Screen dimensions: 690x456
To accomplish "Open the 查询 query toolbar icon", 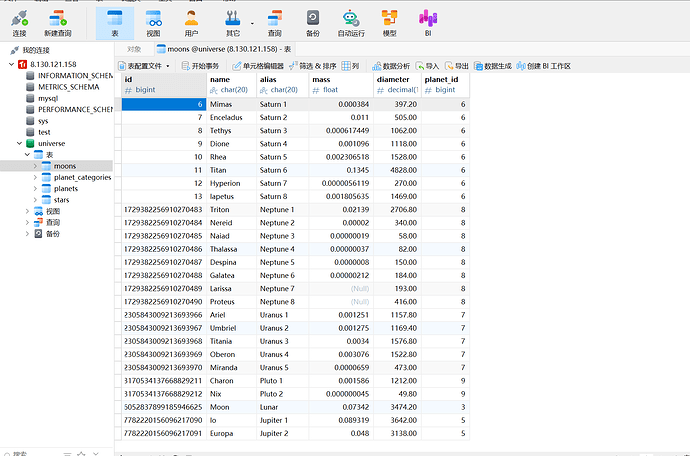I will [275, 23].
